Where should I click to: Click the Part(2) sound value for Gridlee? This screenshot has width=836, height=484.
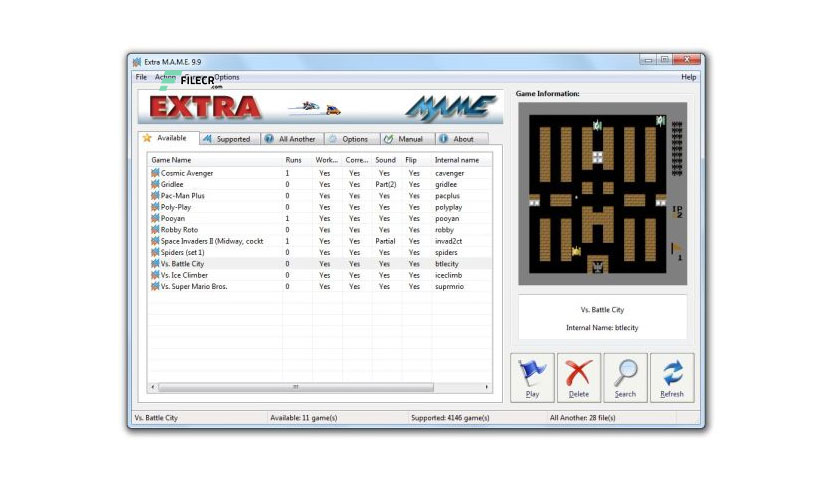[385, 184]
